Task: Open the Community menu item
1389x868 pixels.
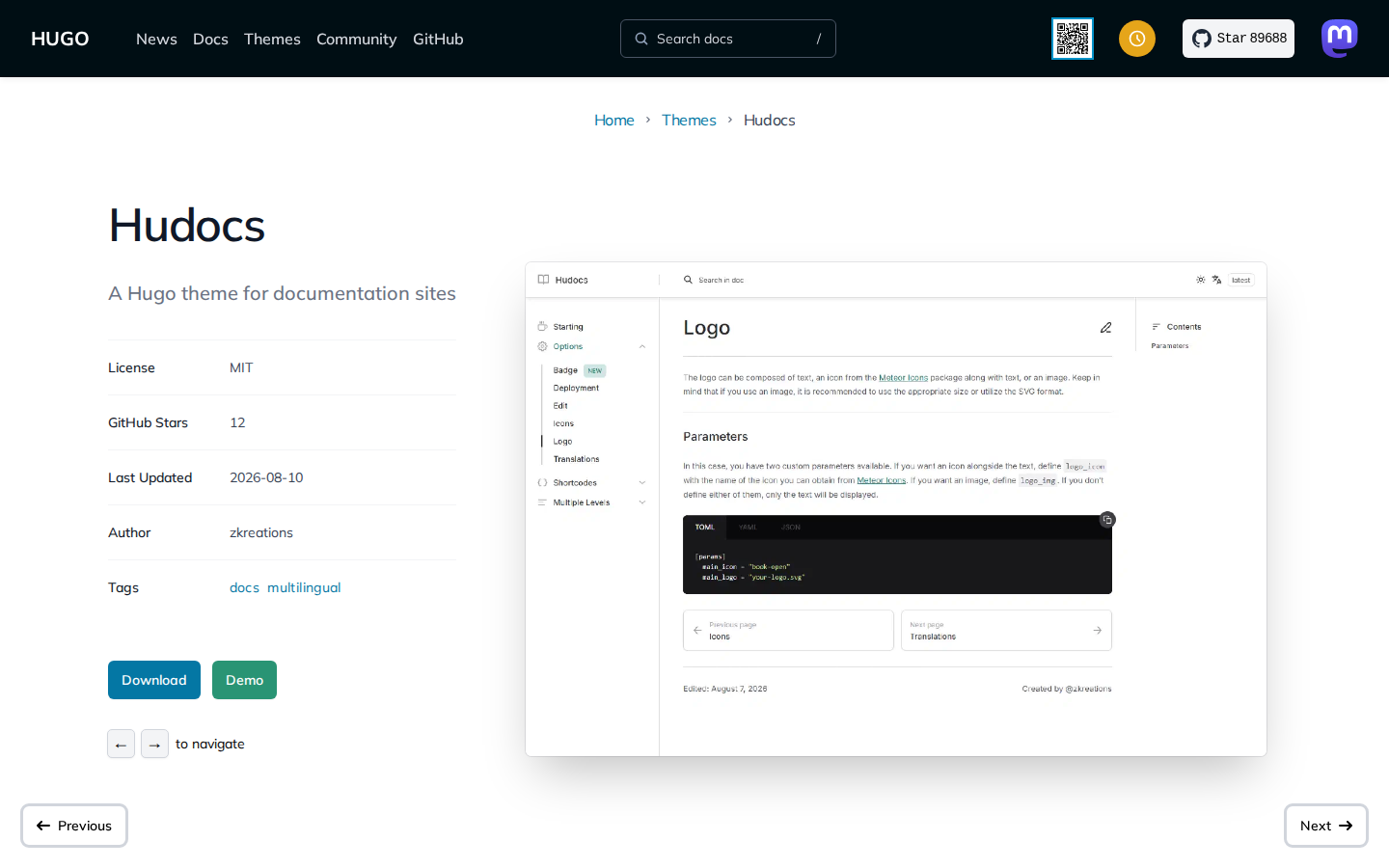Action: pos(356,39)
